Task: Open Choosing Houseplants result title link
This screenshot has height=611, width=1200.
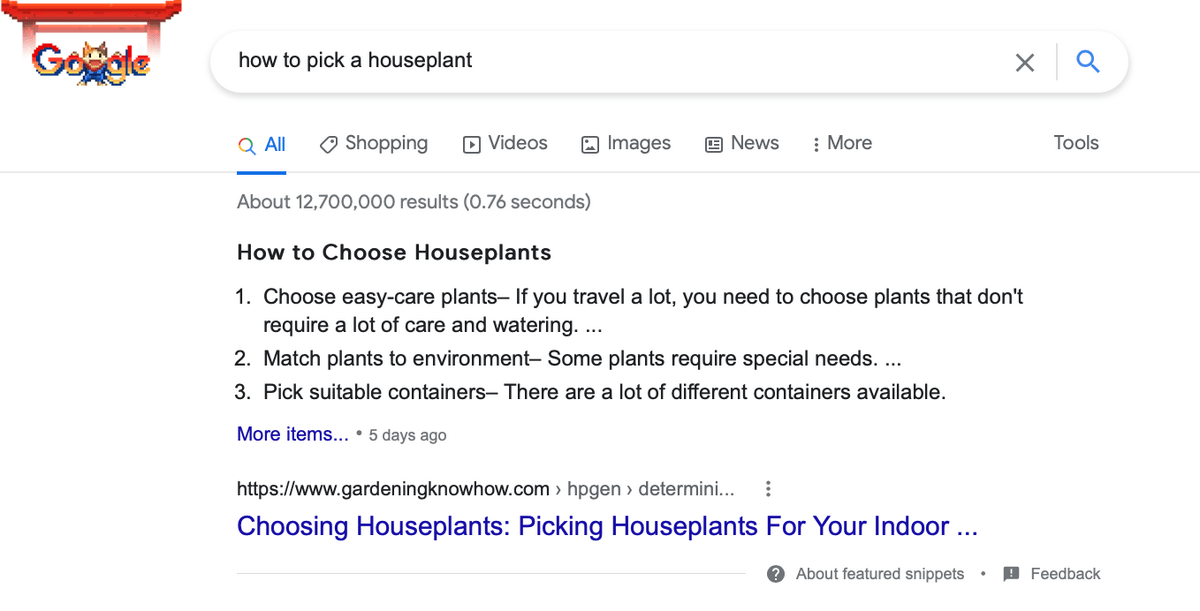Action: (x=607, y=526)
